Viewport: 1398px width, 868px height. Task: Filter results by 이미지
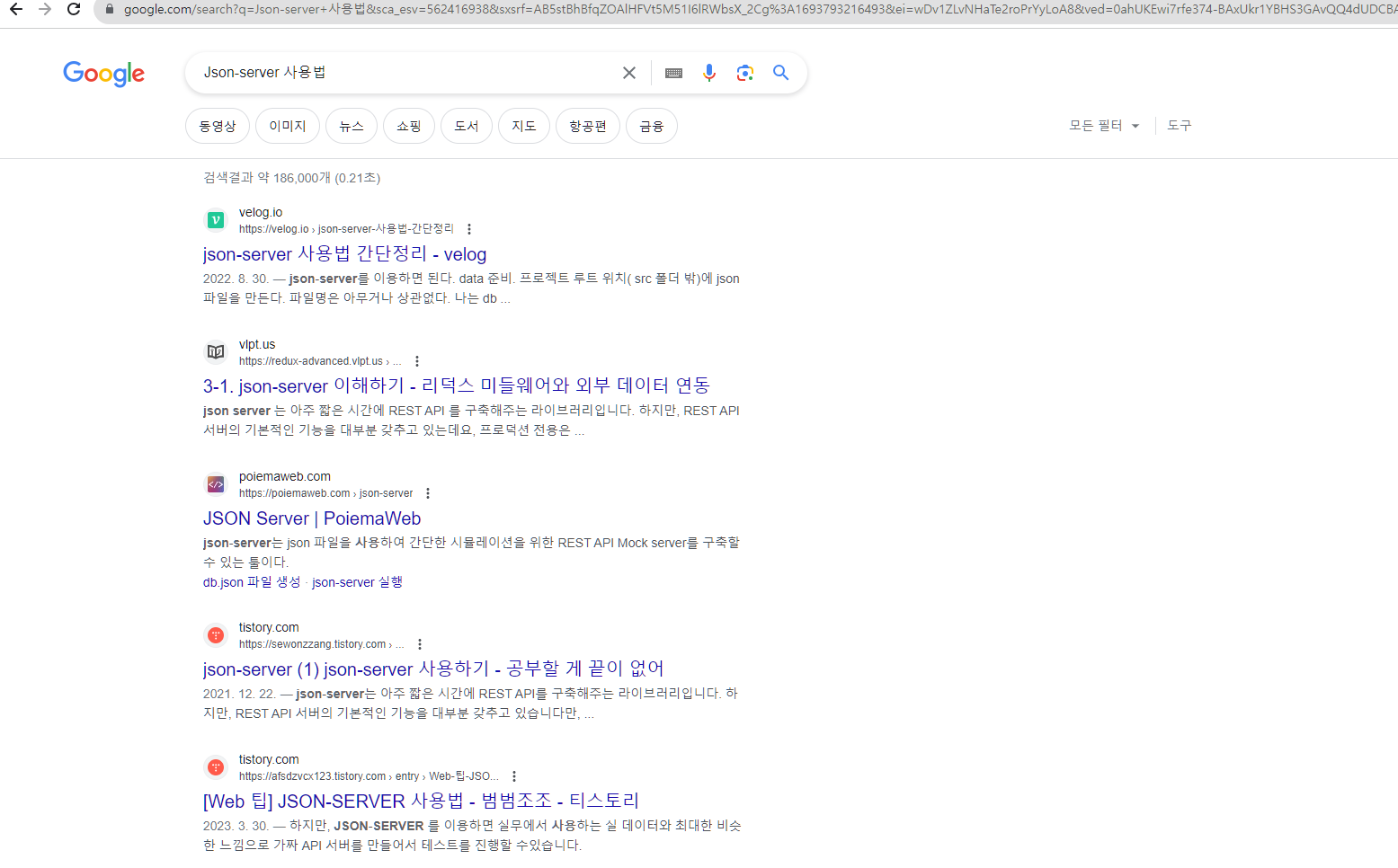(288, 126)
